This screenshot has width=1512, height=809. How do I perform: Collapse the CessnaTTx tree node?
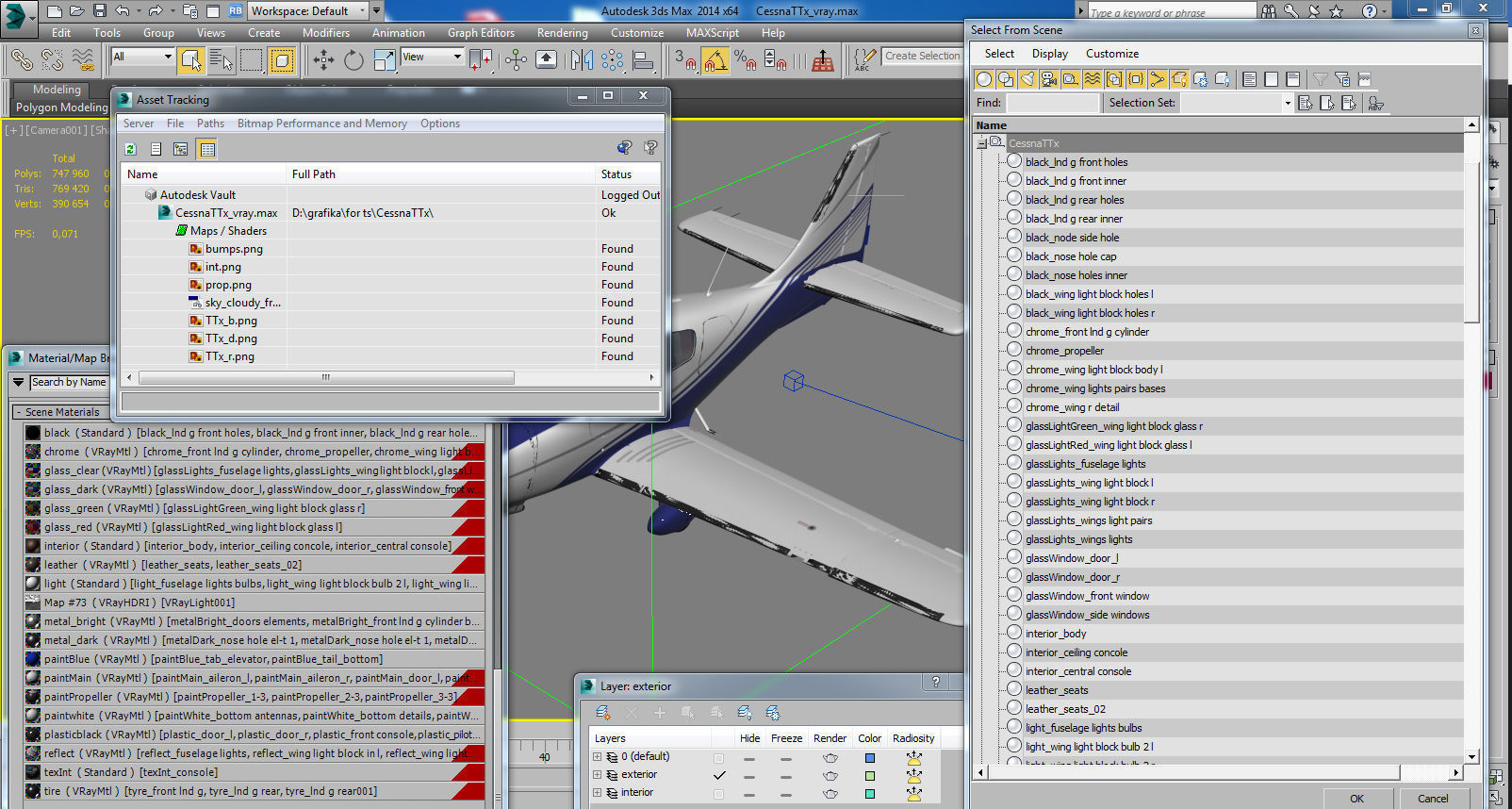coord(981,142)
